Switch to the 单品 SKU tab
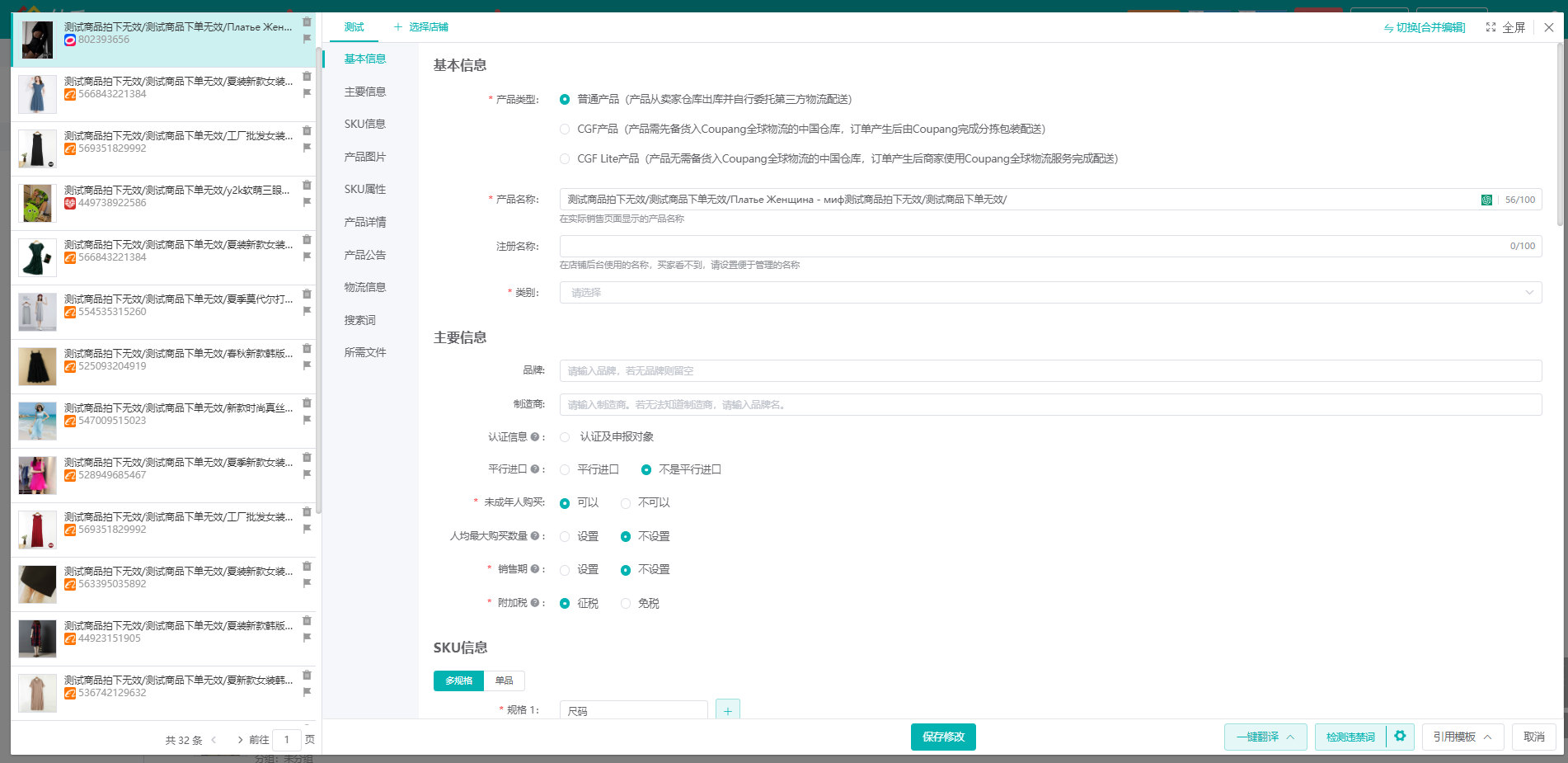Screen dimensions: 1568x763 pos(504,681)
